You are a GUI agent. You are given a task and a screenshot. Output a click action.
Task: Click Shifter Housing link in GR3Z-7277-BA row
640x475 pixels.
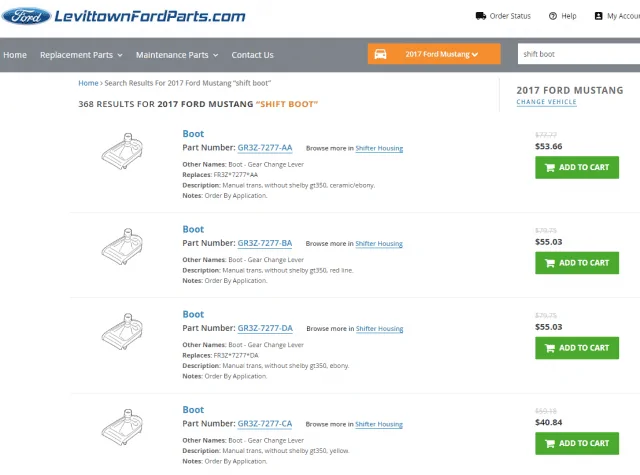[379, 244]
